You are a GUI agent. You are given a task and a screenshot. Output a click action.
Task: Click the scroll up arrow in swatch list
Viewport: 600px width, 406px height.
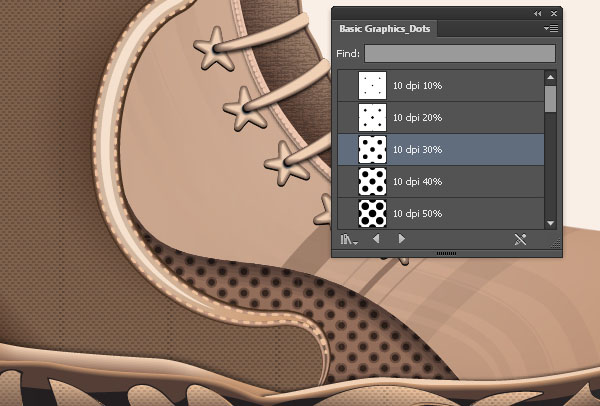[x=550, y=77]
